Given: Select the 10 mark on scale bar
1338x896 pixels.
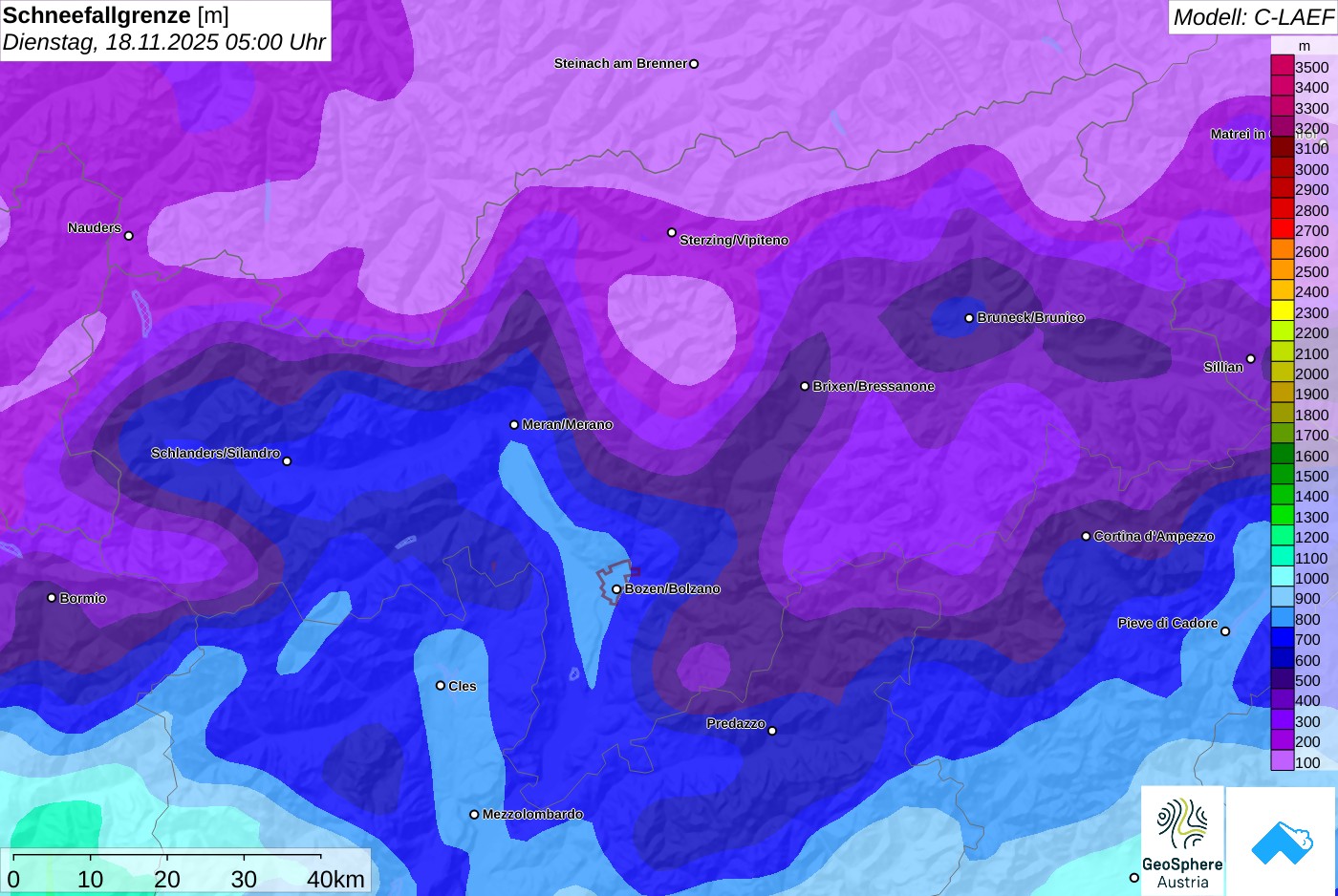Looking at the screenshot, I should pos(90,879).
